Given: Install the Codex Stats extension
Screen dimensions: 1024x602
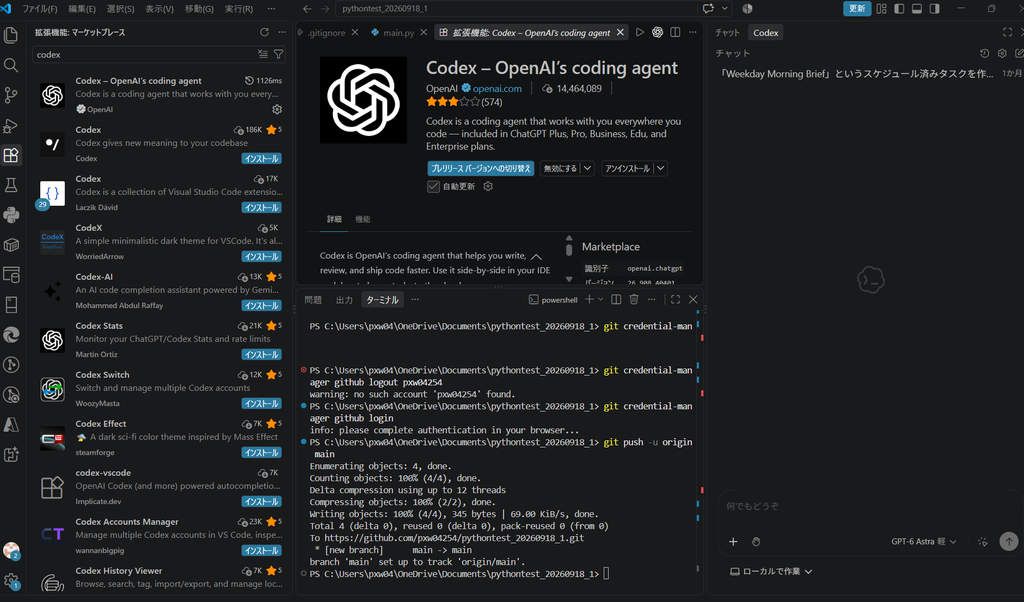Looking at the screenshot, I should click(x=261, y=355).
